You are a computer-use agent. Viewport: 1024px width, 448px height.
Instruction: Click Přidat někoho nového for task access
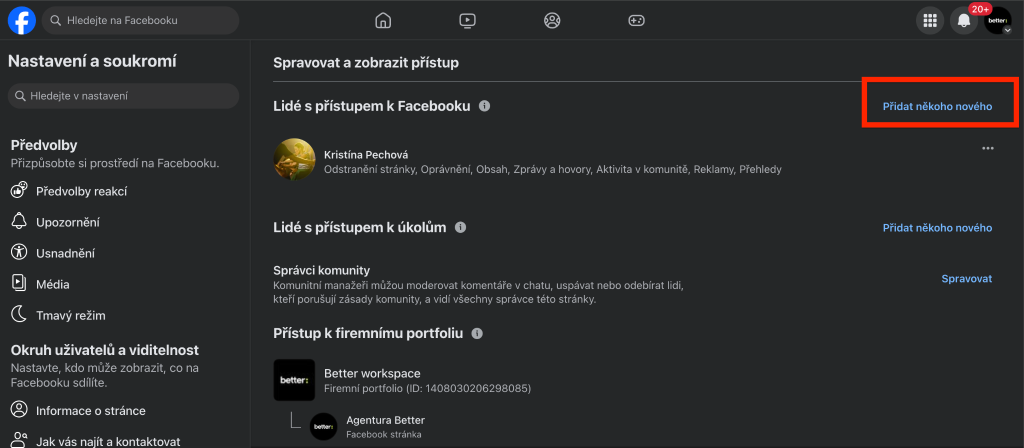pos(937,228)
